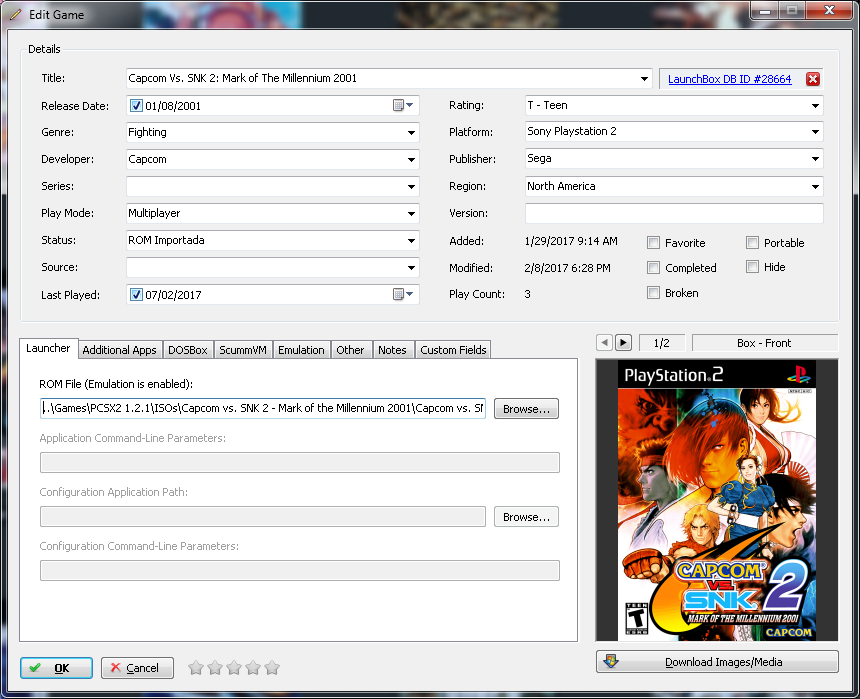The height and width of the screenshot is (699, 860).
Task: Click the Added value '1/29/2017 9:14 AM'
Action: coord(571,241)
